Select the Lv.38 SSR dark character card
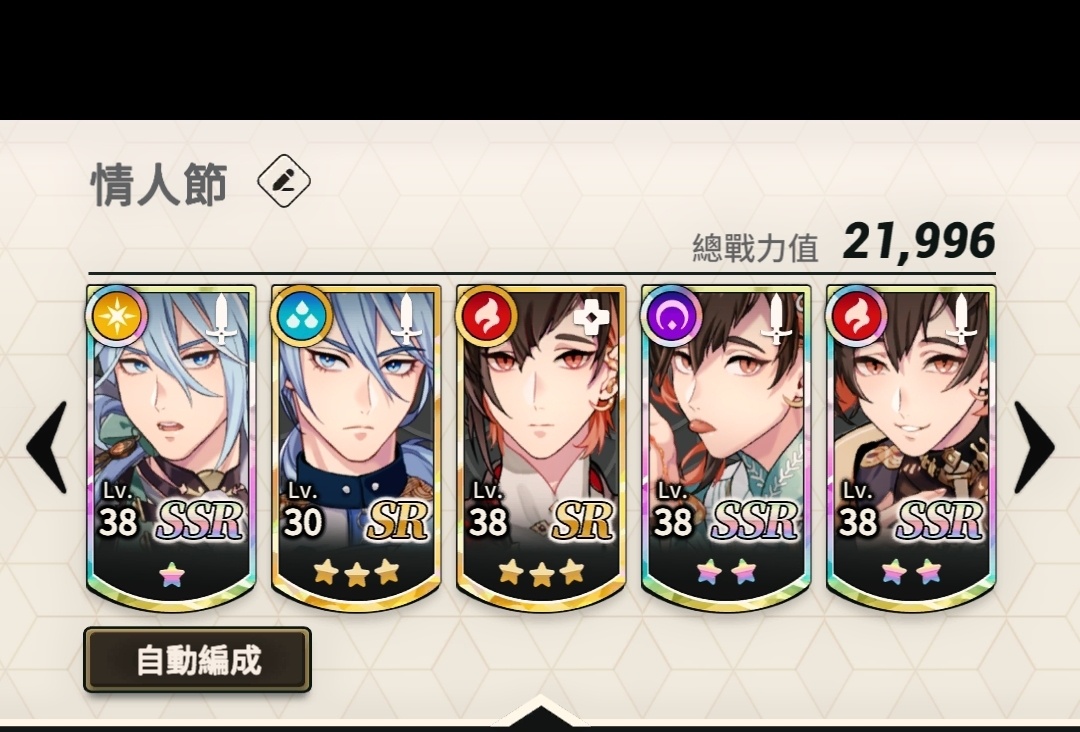Screen dimensions: 1080x732 tap(726, 448)
